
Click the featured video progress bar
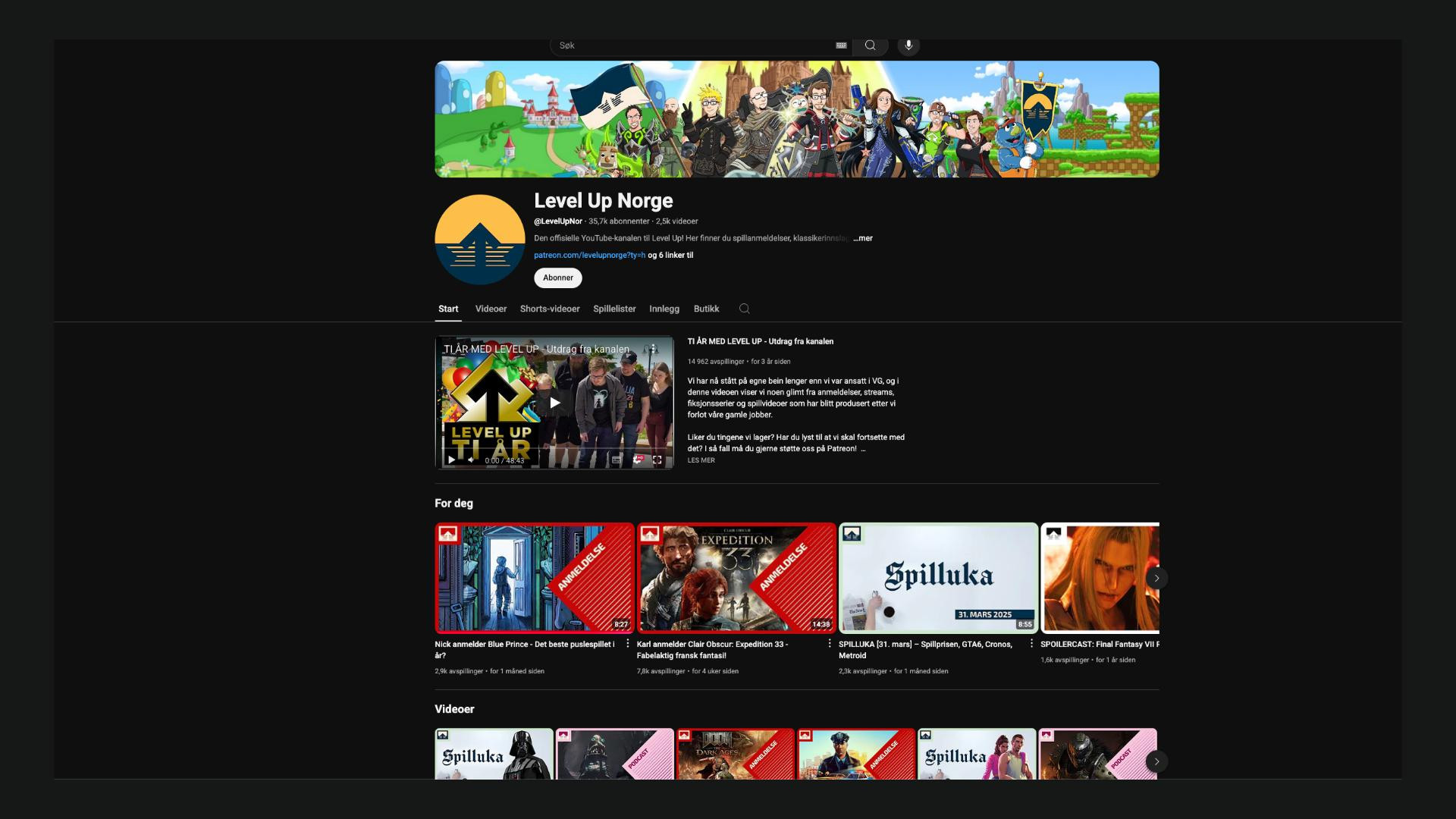pos(554,450)
